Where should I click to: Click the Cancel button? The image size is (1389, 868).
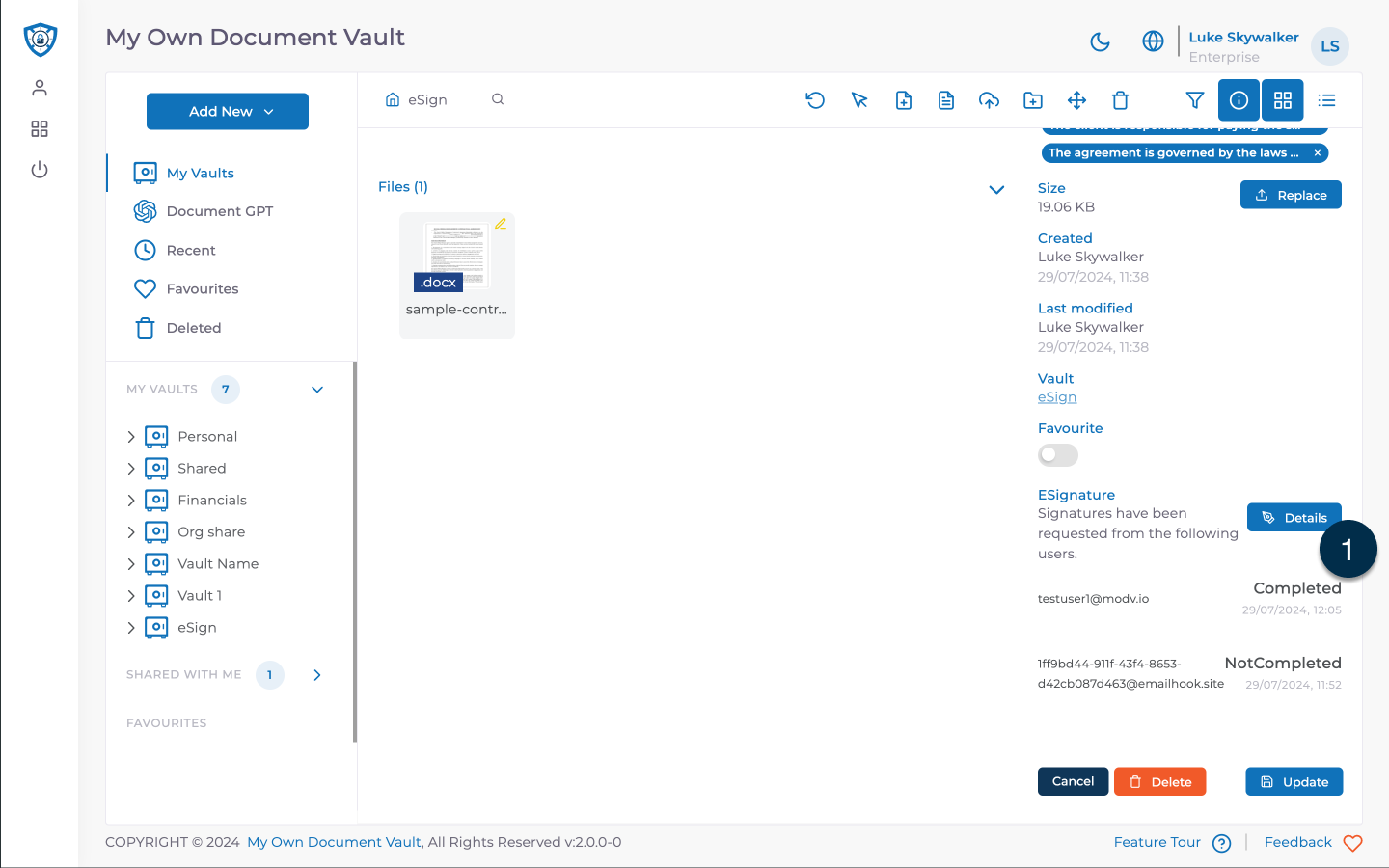pyautogui.click(x=1073, y=781)
